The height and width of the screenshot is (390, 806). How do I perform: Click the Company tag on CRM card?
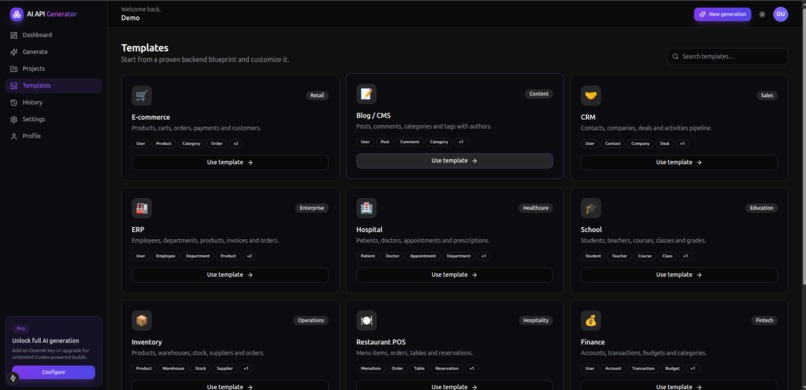click(640, 144)
